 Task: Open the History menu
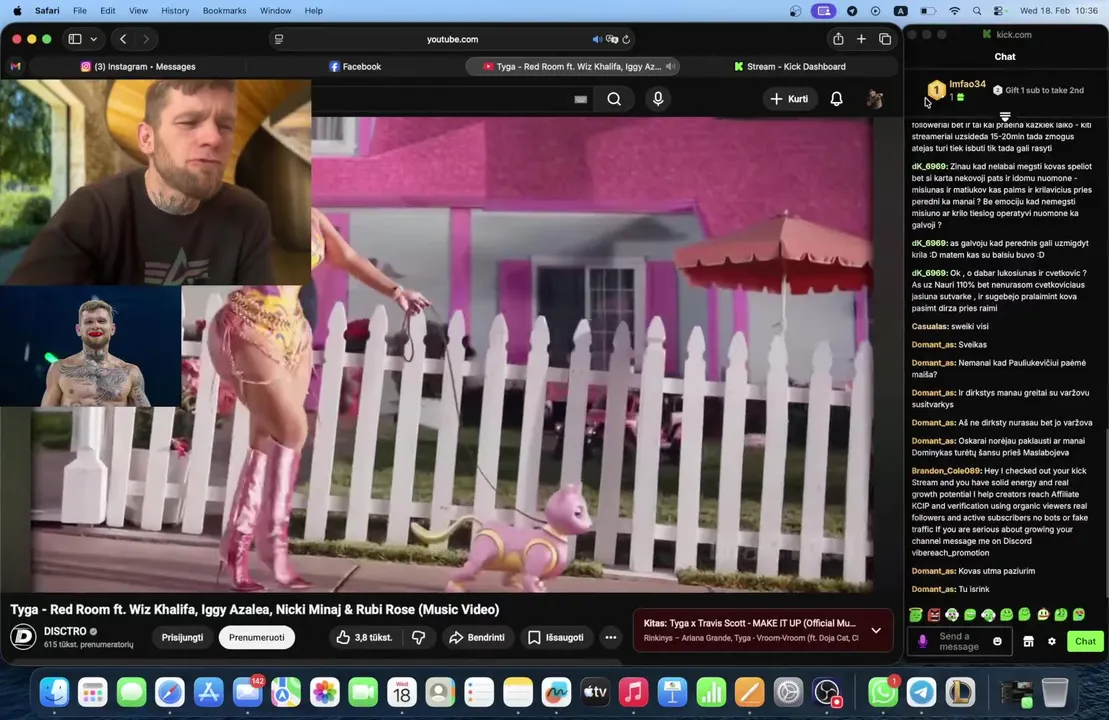[x=175, y=11]
